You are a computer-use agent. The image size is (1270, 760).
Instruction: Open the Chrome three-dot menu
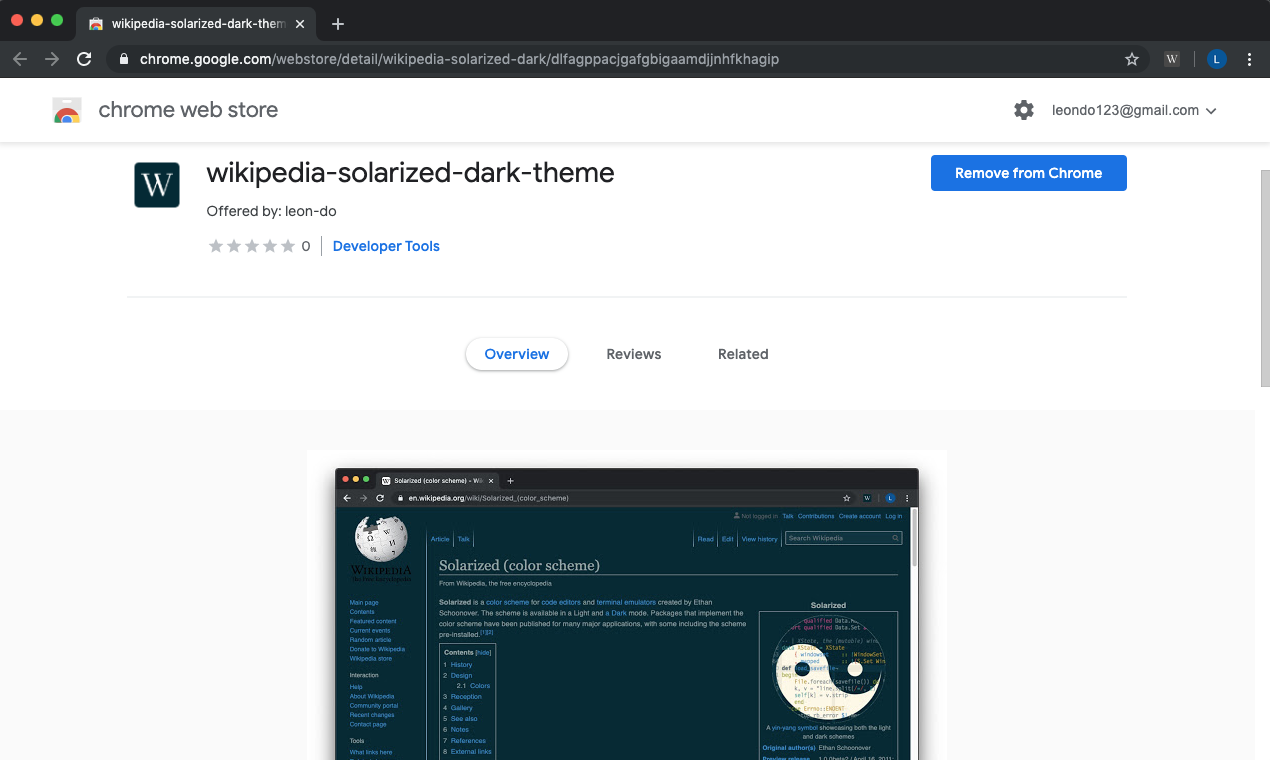click(x=1249, y=59)
